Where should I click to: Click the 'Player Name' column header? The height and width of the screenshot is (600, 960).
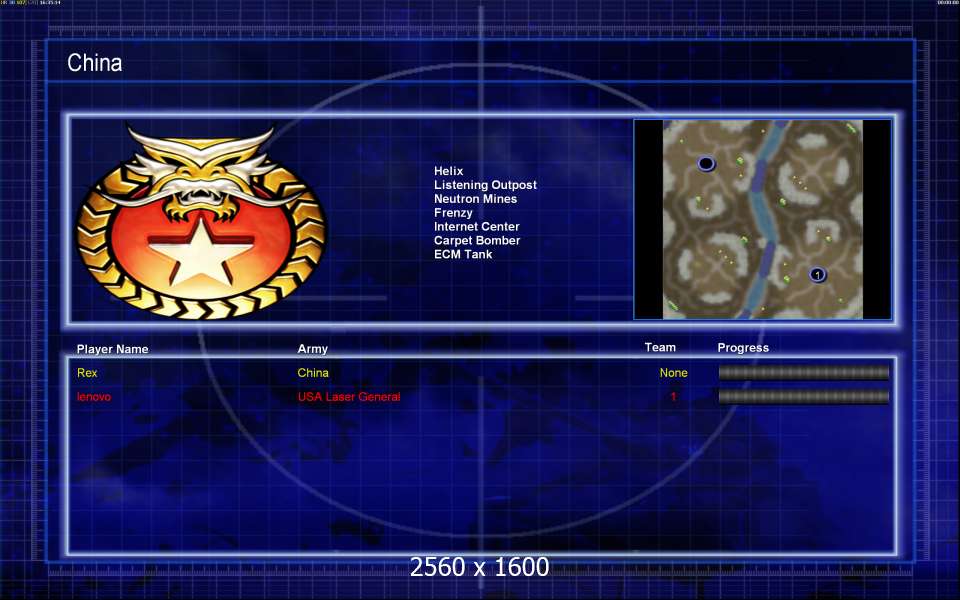coord(113,349)
